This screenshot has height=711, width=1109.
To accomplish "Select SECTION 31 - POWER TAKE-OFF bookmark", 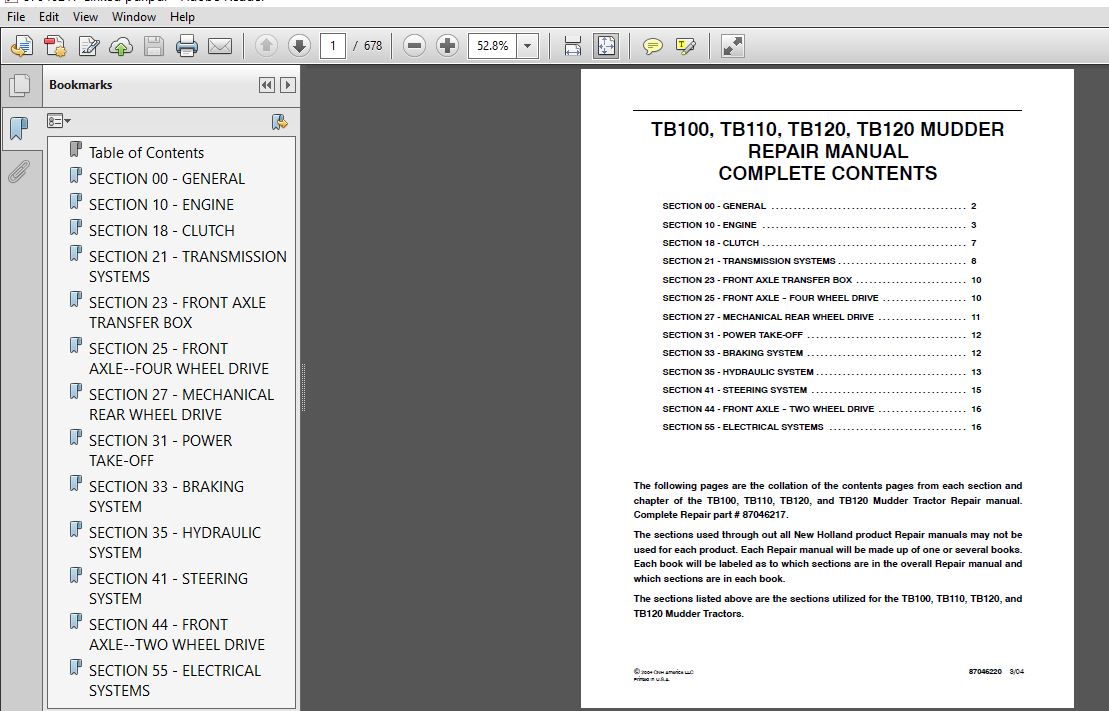I will tap(160, 451).
